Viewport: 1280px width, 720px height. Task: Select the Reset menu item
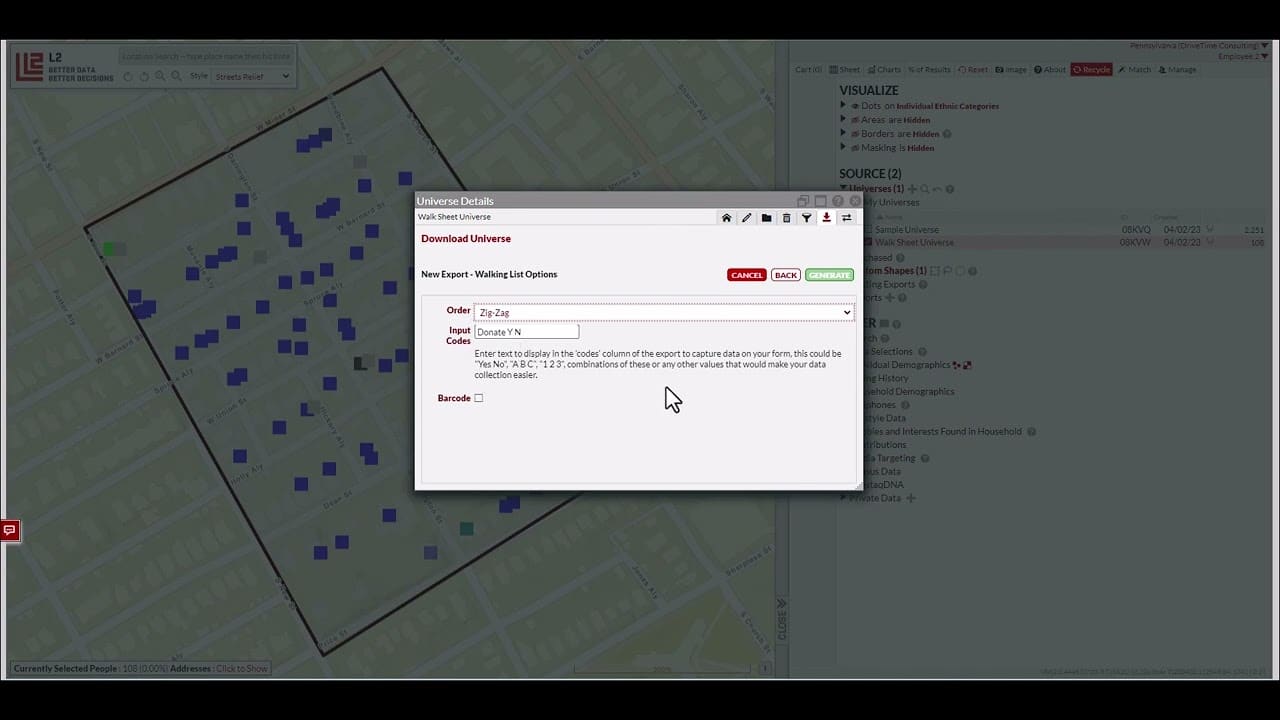point(973,70)
